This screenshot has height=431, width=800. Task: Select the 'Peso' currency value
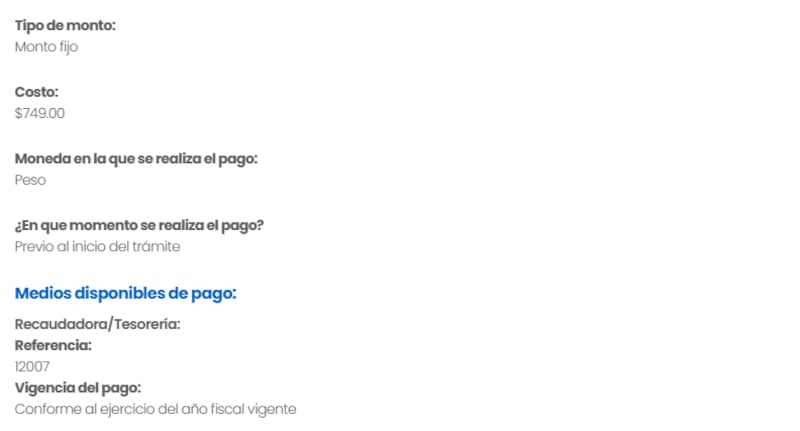click(30, 181)
